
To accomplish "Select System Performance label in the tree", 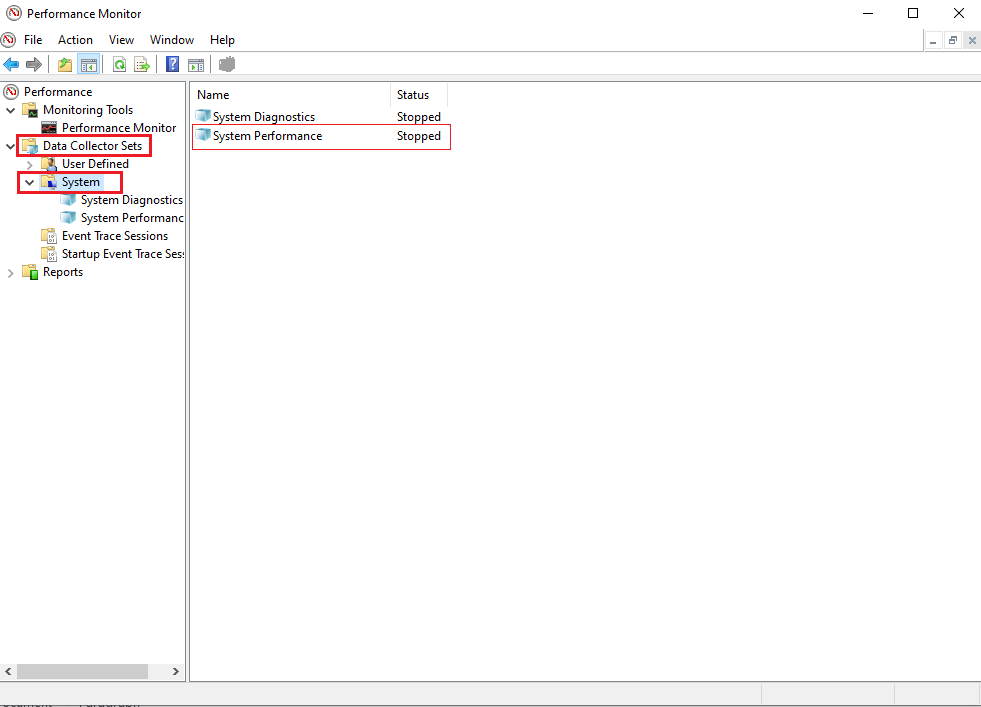I will (x=132, y=218).
